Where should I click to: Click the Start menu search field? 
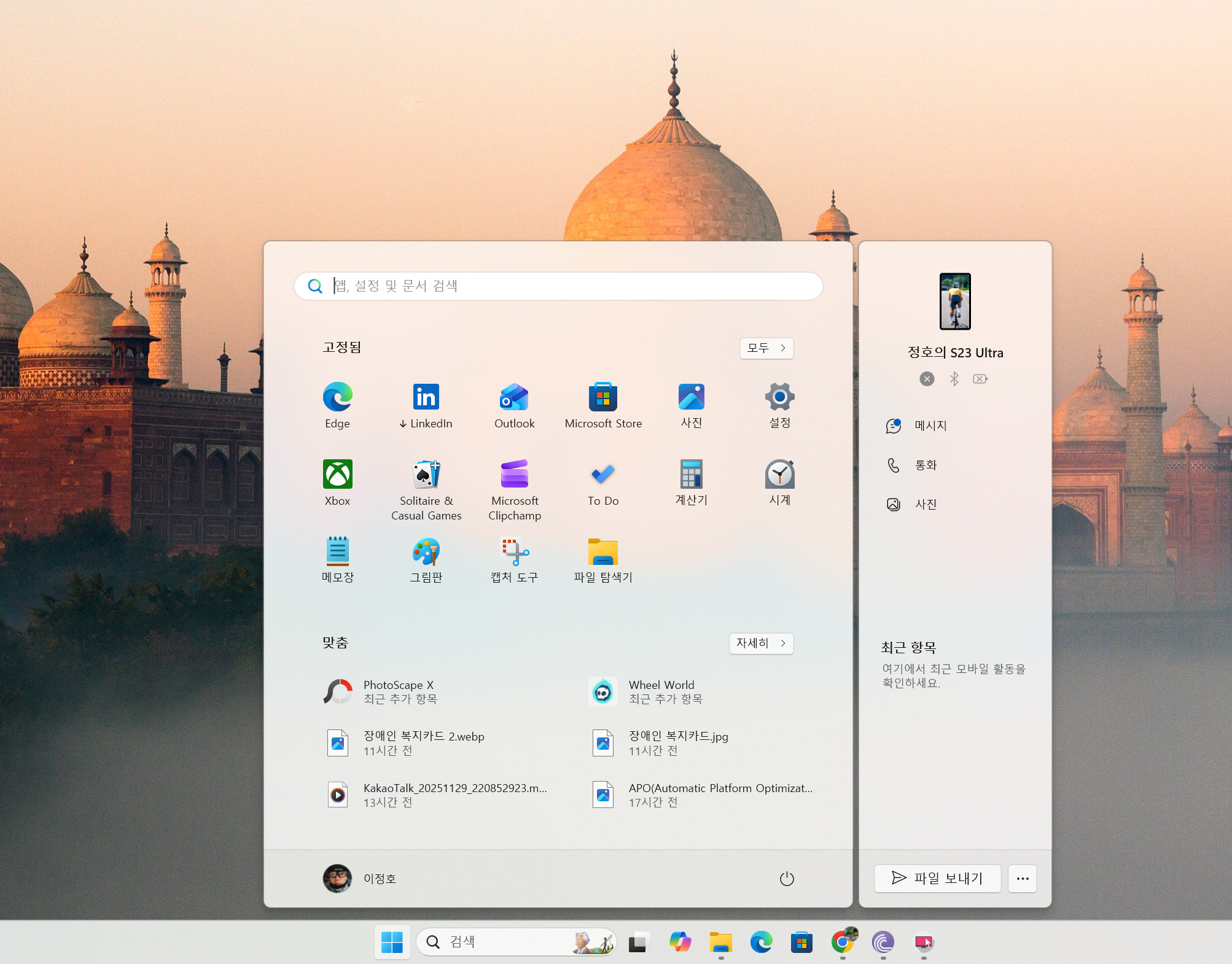click(x=558, y=286)
